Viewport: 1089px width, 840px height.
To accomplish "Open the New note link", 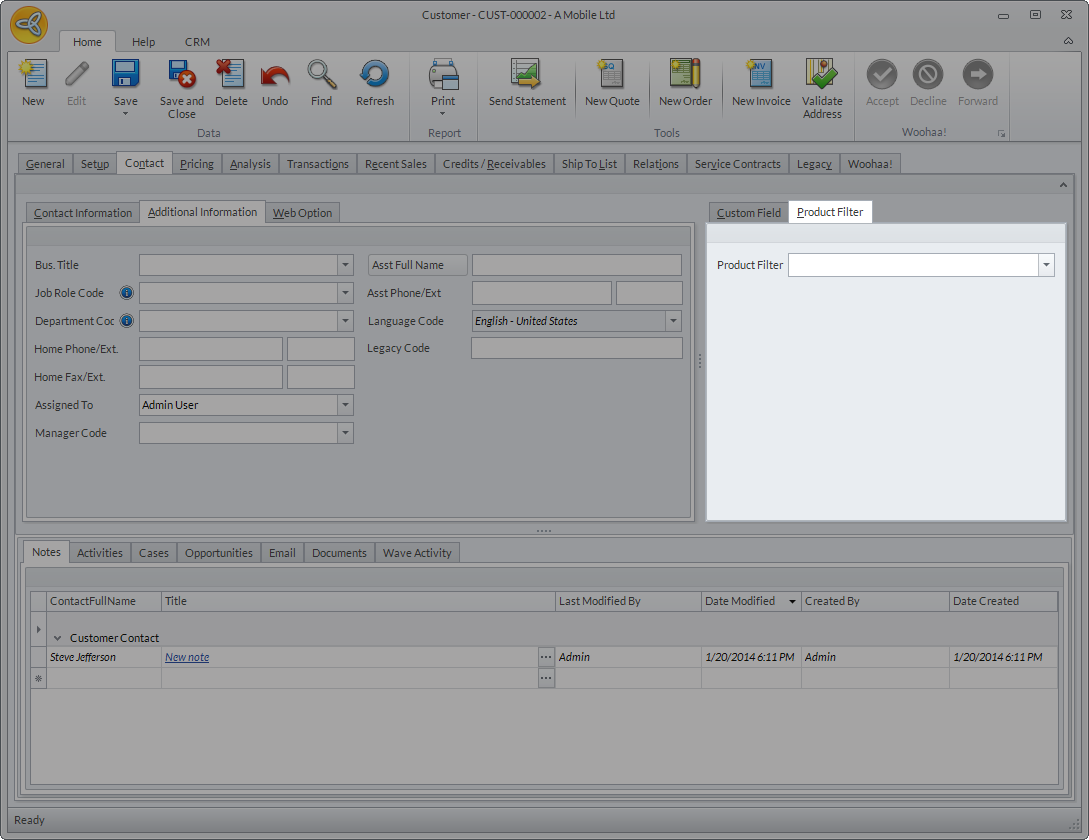I will tap(187, 657).
